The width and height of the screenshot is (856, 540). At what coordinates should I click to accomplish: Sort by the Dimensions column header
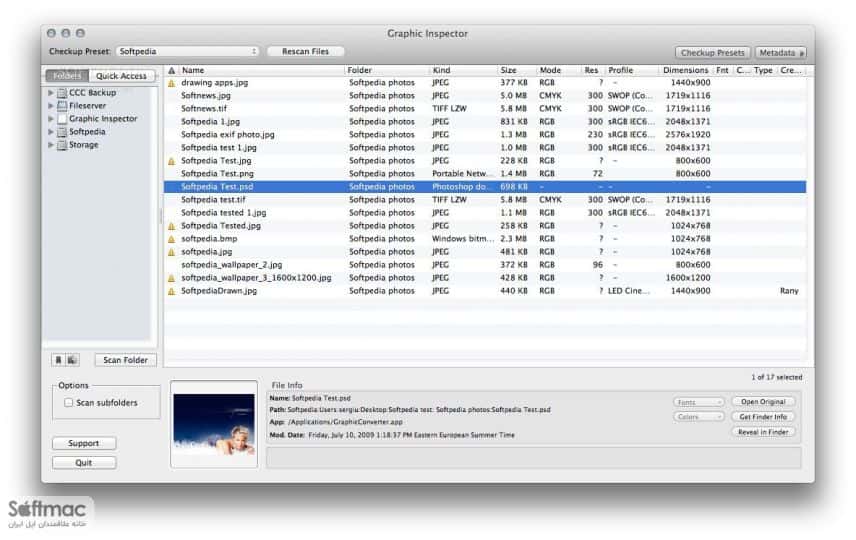pos(686,70)
